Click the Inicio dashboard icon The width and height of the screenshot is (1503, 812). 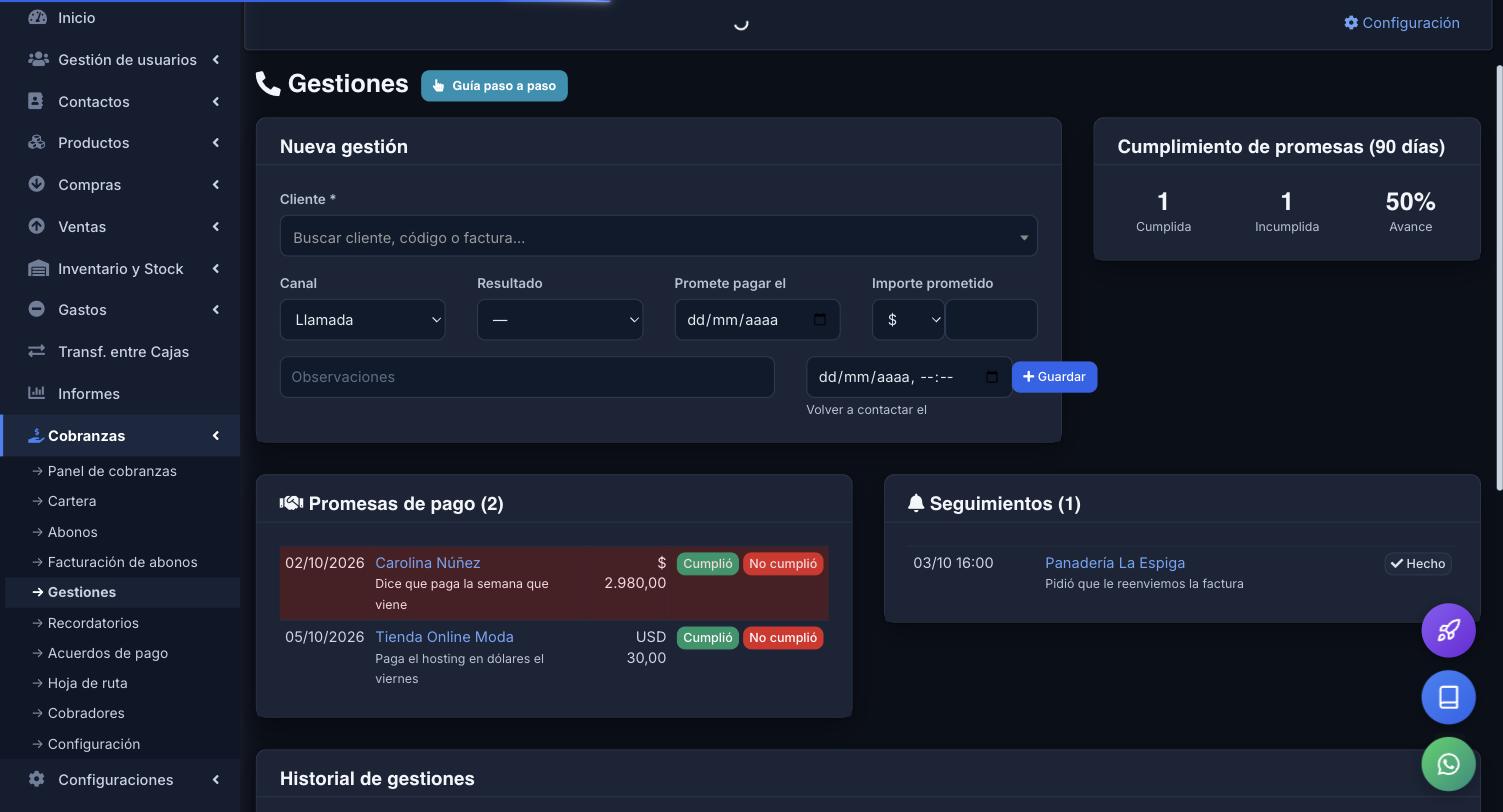pos(37,17)
